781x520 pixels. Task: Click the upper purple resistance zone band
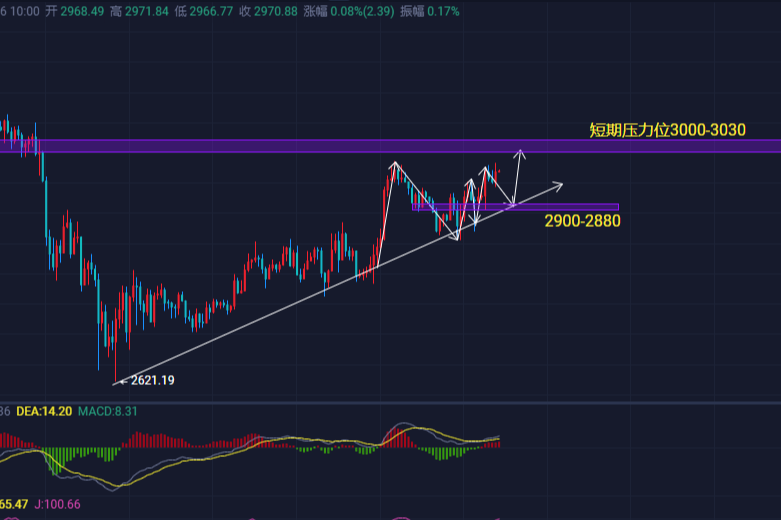tap(300, 146)
